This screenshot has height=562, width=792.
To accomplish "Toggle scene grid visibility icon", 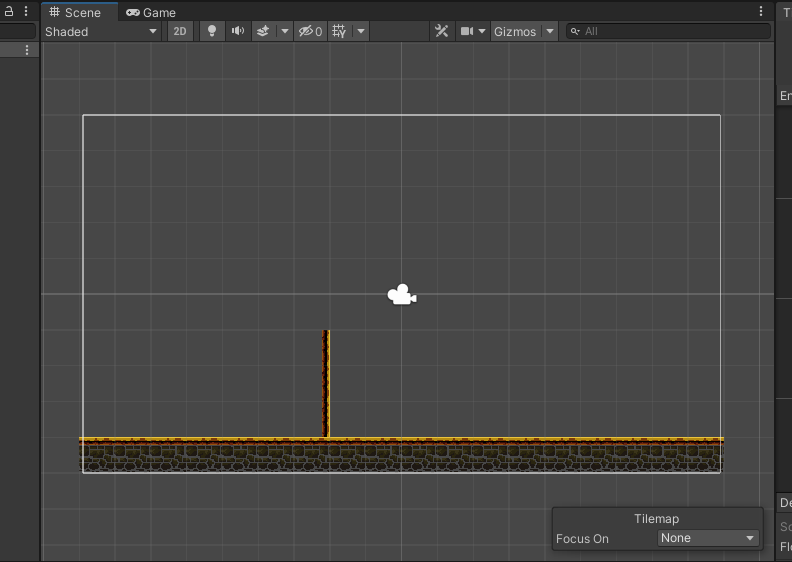I will click(339, 31).
